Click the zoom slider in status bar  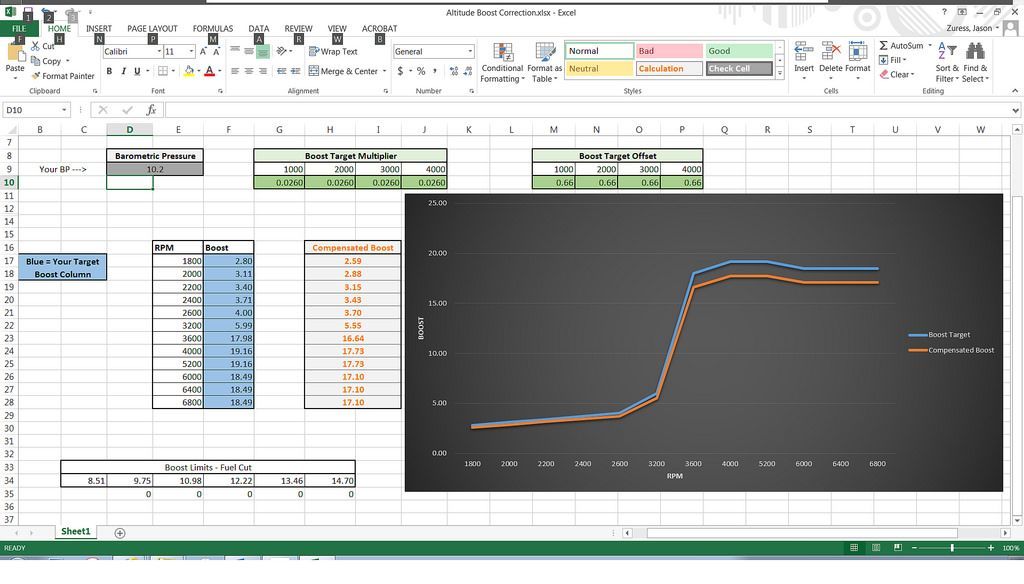pyautogui.click(x=951, y=548)
